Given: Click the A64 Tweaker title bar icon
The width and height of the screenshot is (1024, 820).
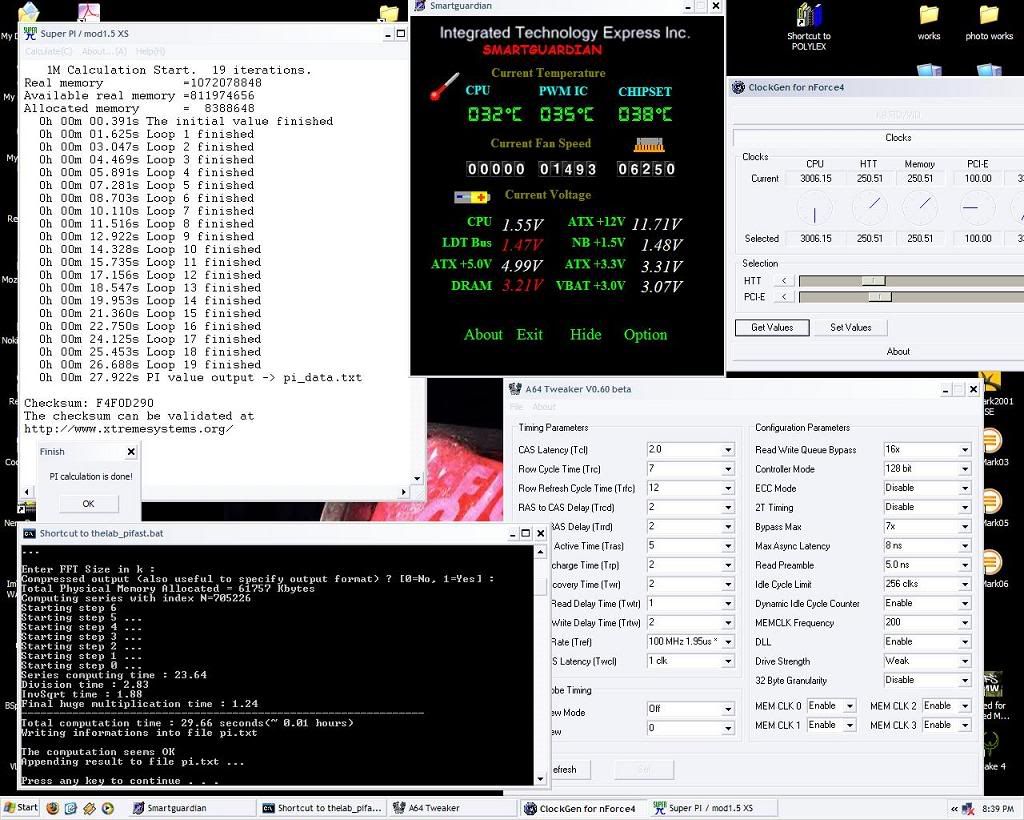Looking at the screenshot, I should pos(515,388).
